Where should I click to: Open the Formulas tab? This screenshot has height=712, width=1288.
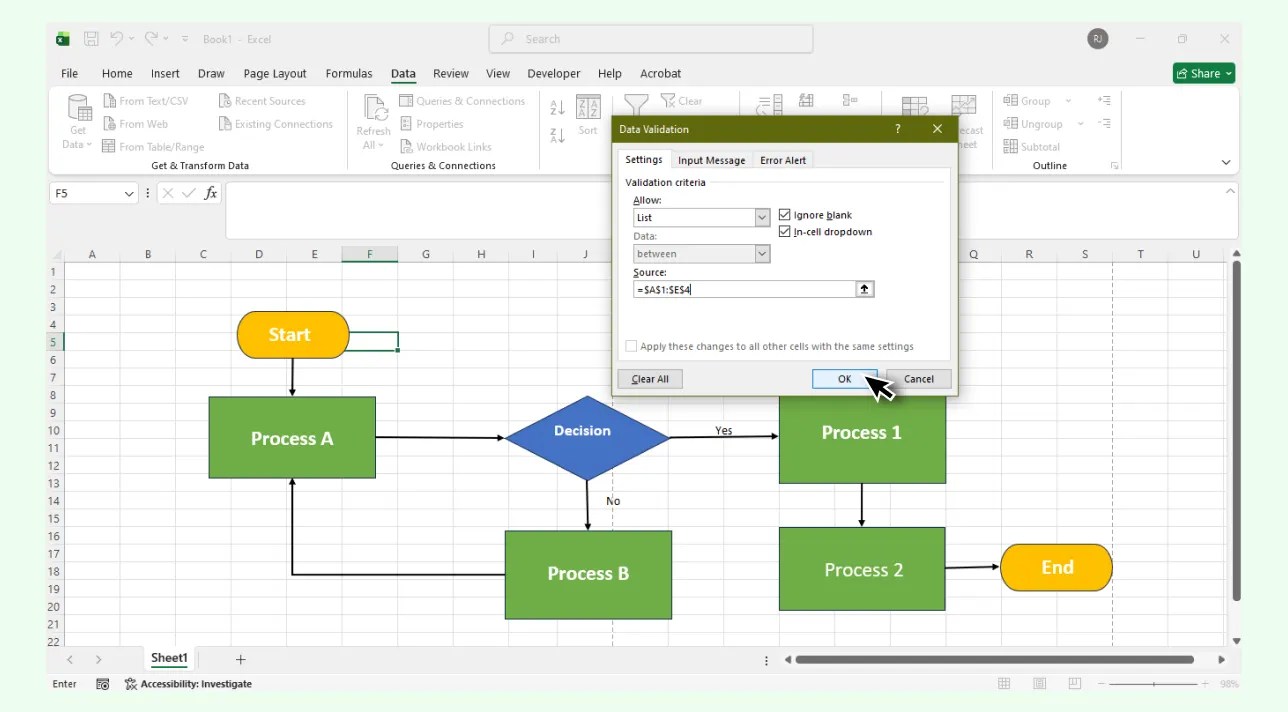[x=349, y=73]
